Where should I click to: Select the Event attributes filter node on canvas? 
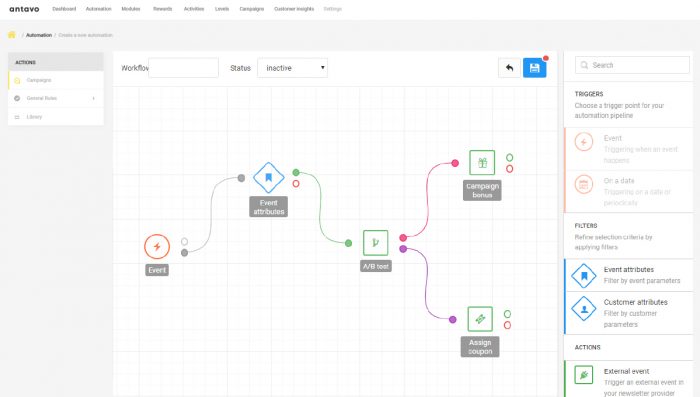269,177
